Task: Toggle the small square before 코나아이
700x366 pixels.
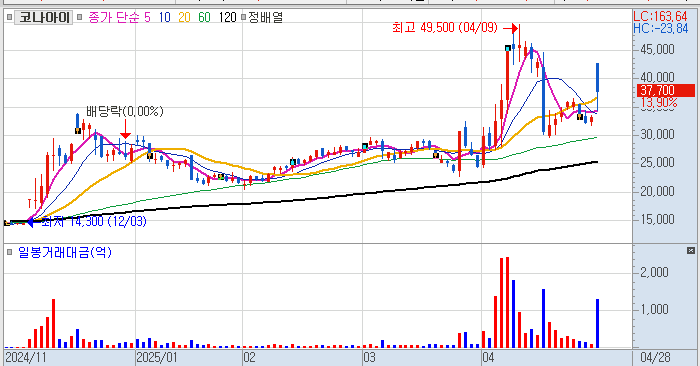Action: pos(9,17)
